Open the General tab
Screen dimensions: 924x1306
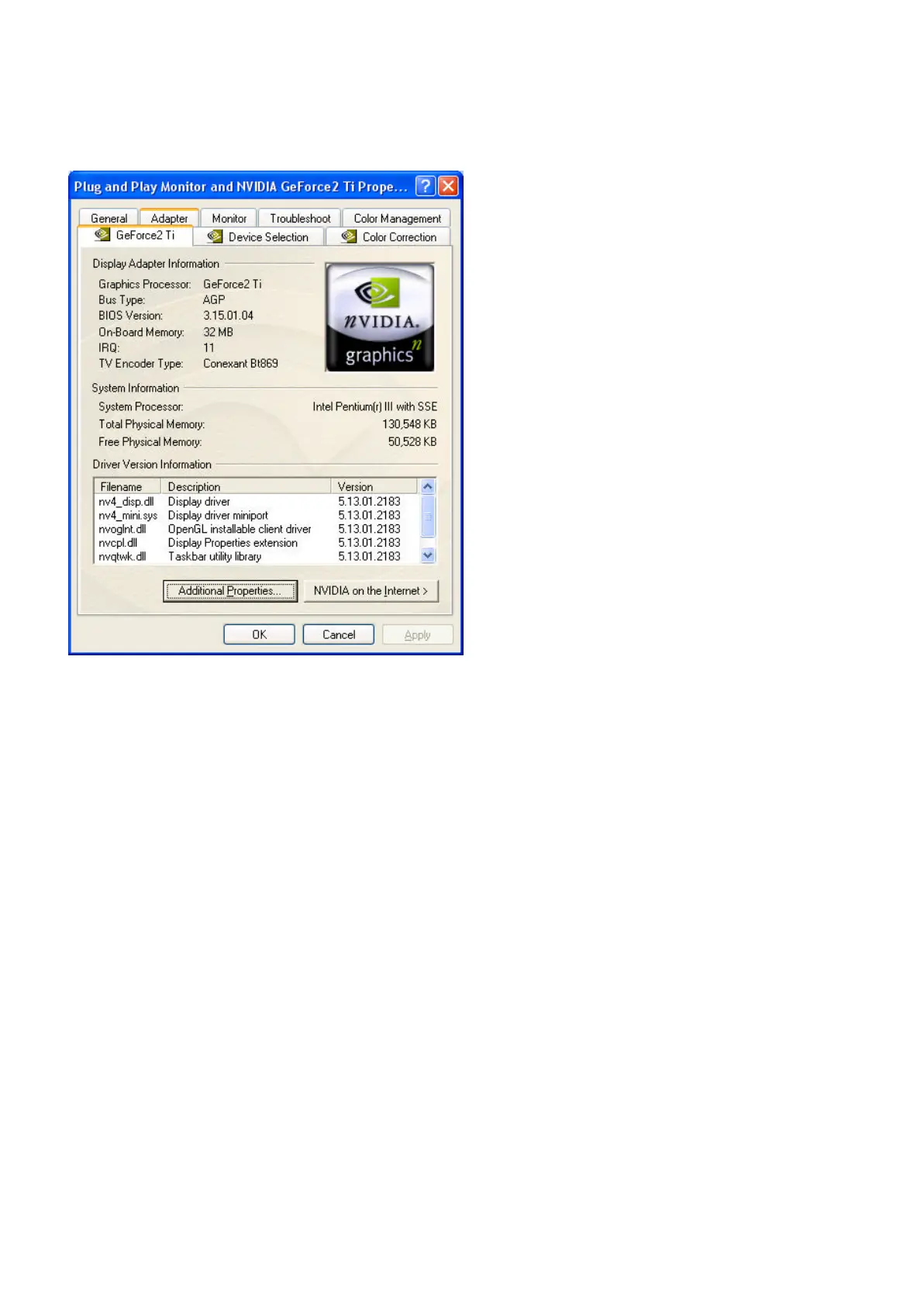pos(109,218)
